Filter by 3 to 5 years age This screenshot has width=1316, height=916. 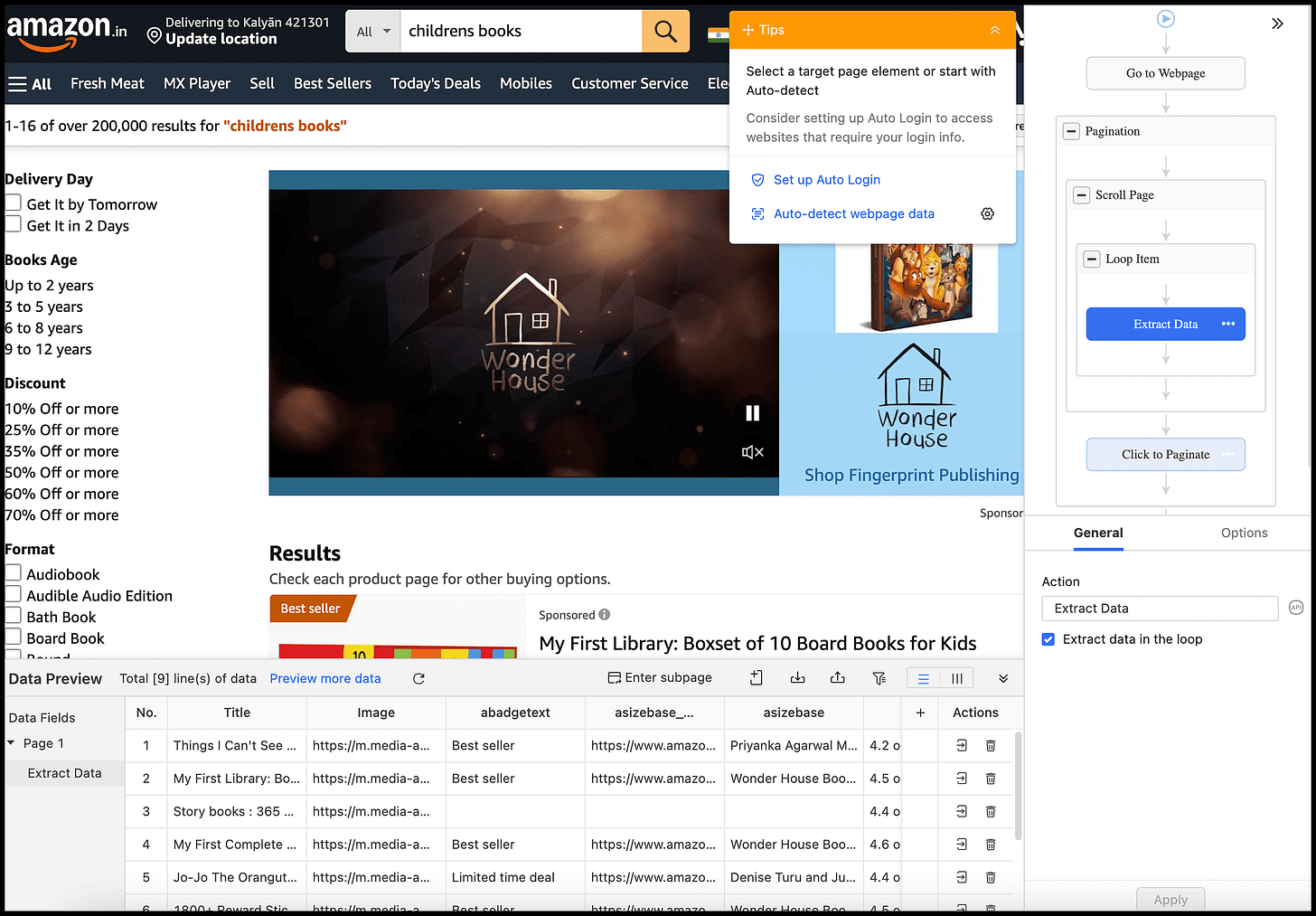pyautogui.click(x=44, y=307)
